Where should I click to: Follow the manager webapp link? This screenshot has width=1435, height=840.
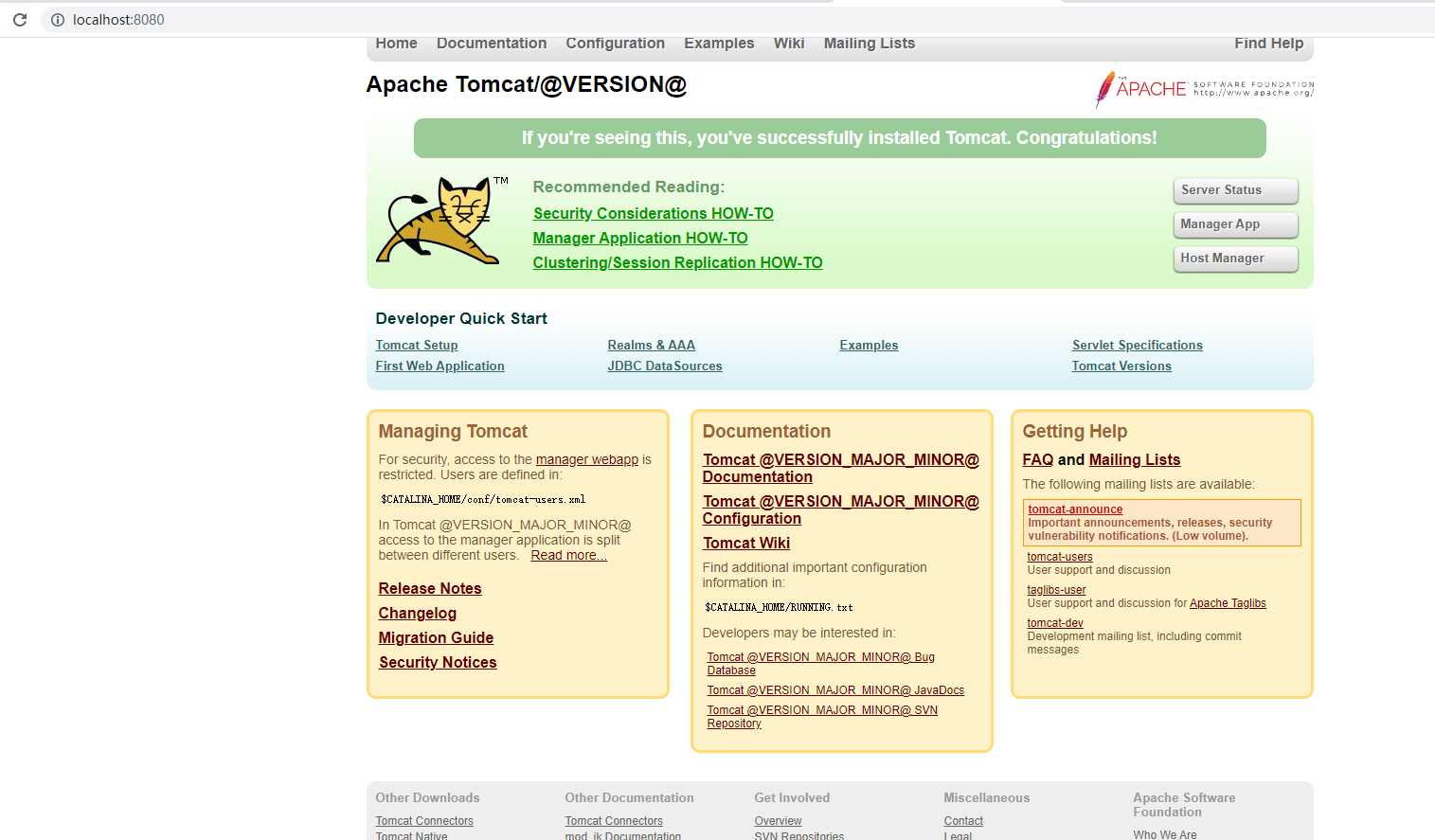pyautogui.click(x=587, y=460)
